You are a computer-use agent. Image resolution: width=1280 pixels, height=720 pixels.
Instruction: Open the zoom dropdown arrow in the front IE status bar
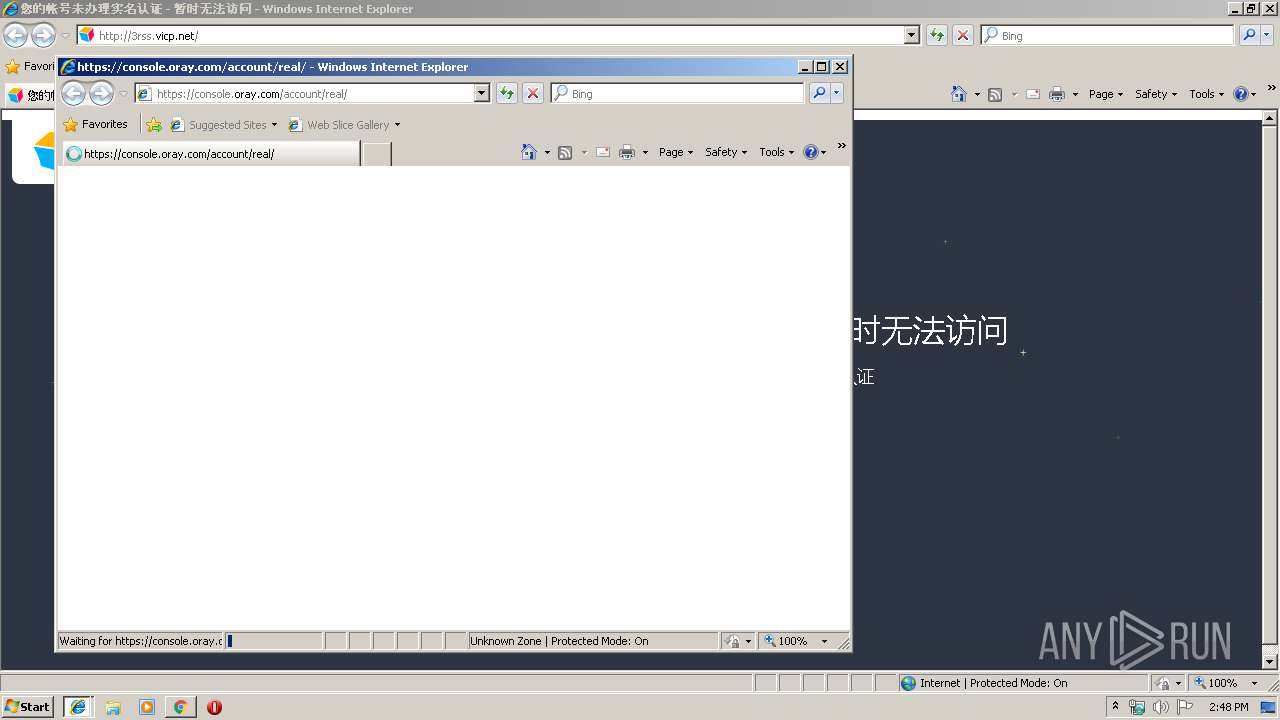coord(824,641)
